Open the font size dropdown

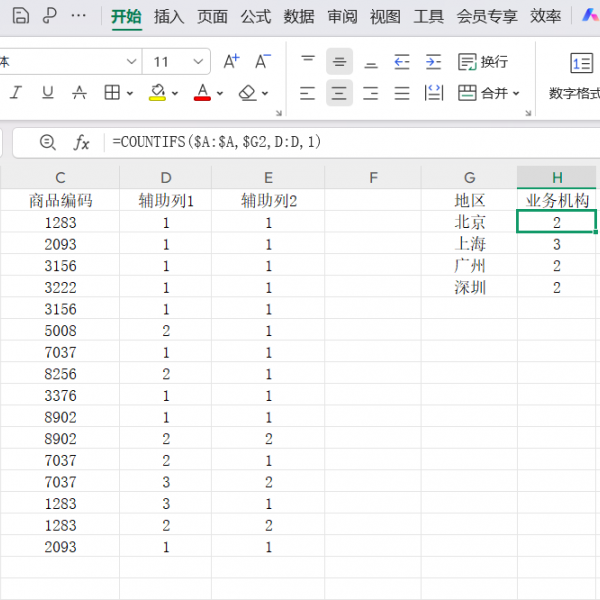[x=200, y=62]
